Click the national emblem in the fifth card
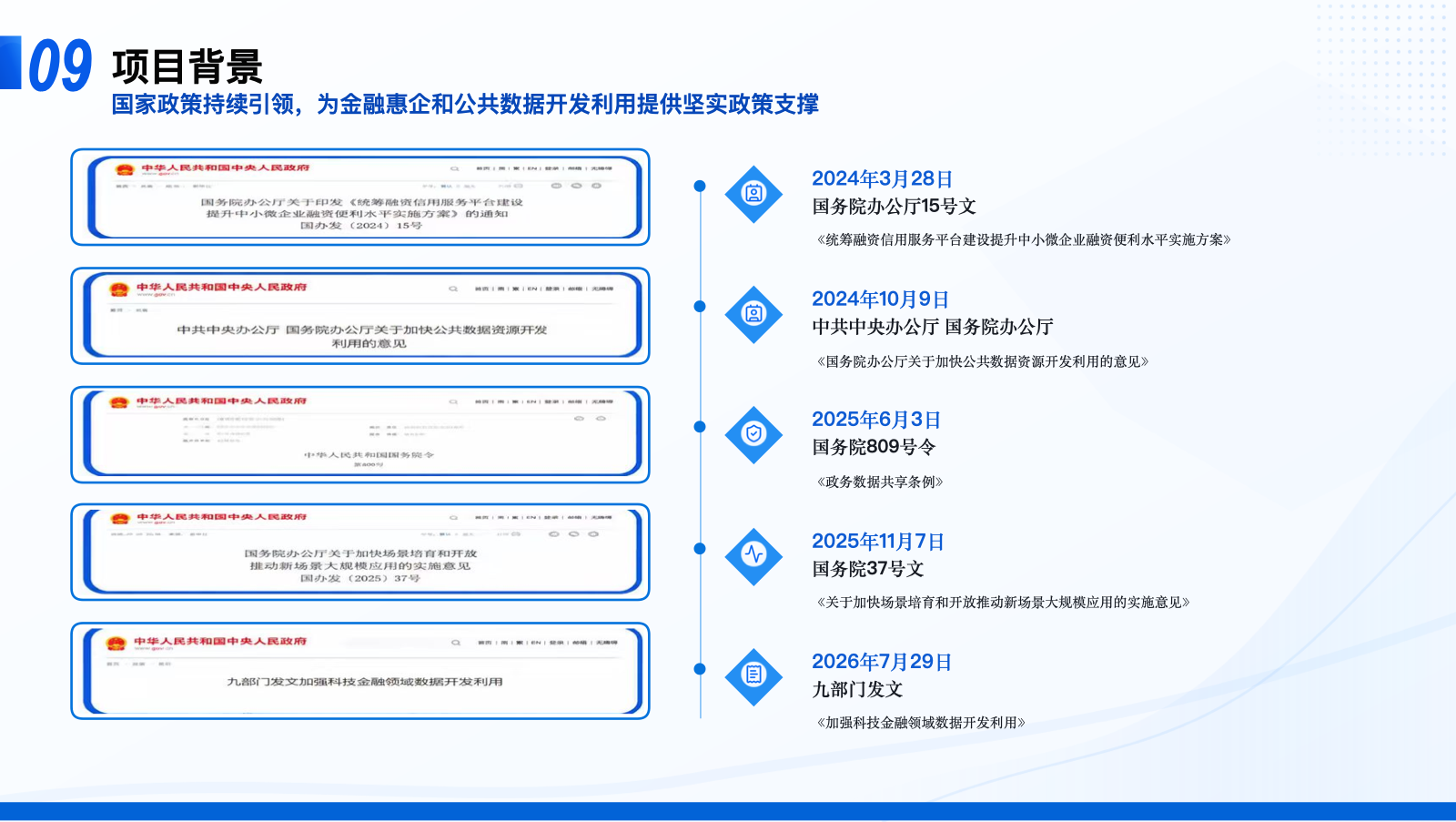 pyautogui.click(x=116, y=644)
